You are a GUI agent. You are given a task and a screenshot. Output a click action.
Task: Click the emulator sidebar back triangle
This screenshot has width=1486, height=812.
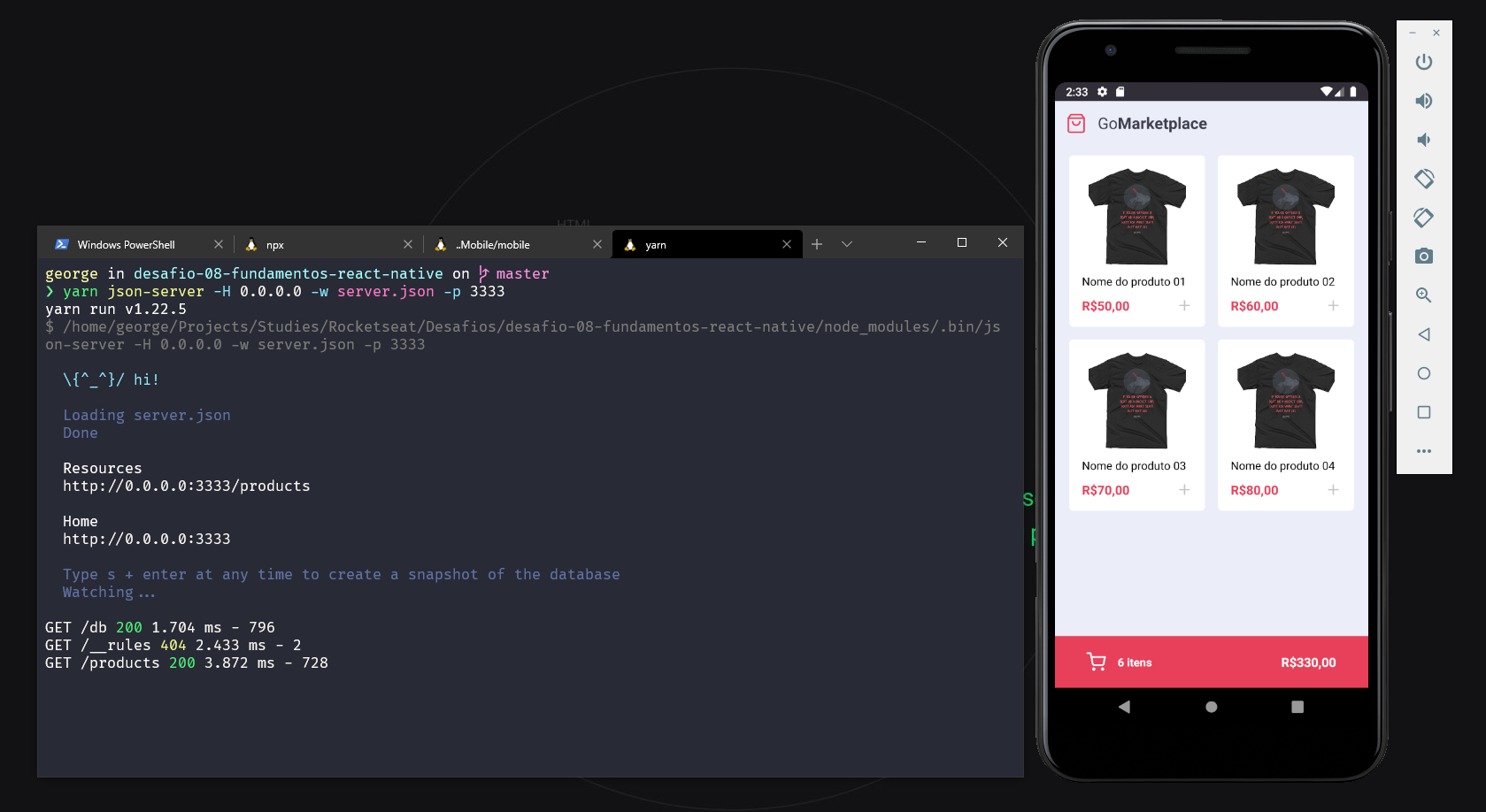click(x=1423, y=334)
